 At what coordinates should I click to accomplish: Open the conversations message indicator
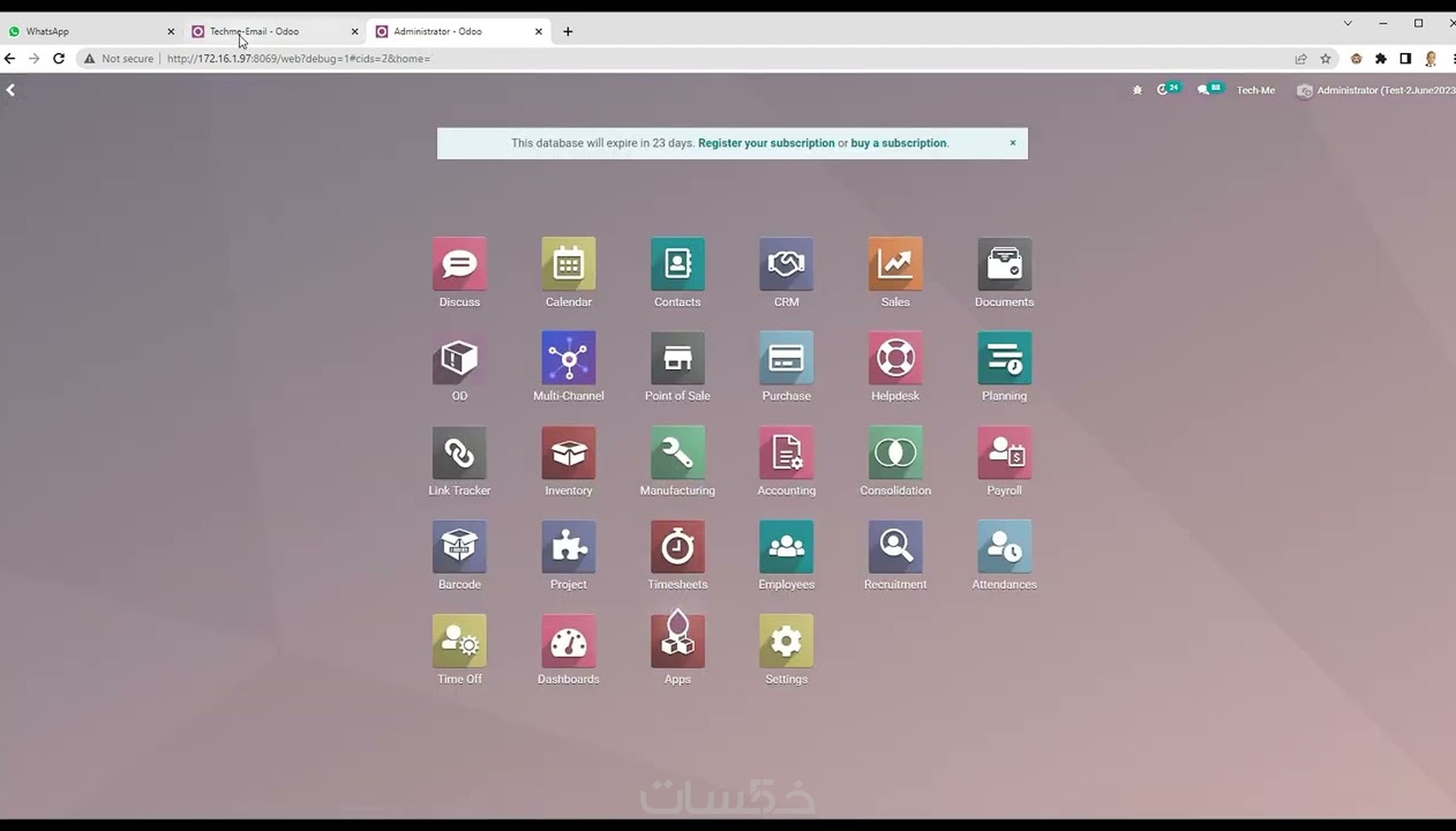point(1209,89)
